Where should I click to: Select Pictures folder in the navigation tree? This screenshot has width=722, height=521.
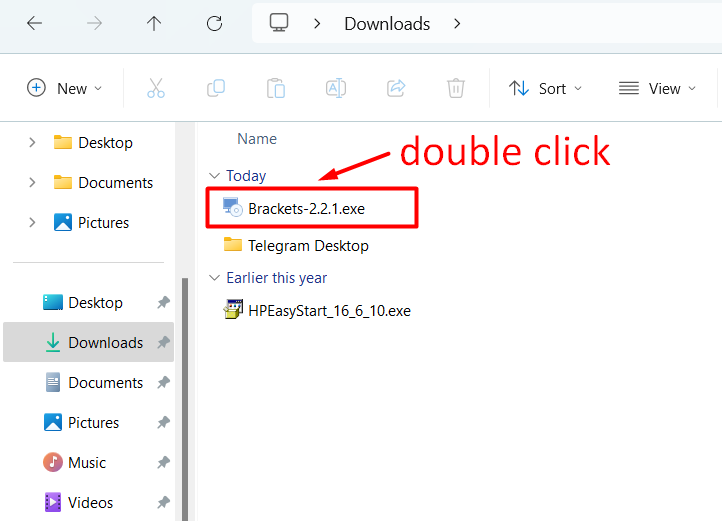click(91, 222)
